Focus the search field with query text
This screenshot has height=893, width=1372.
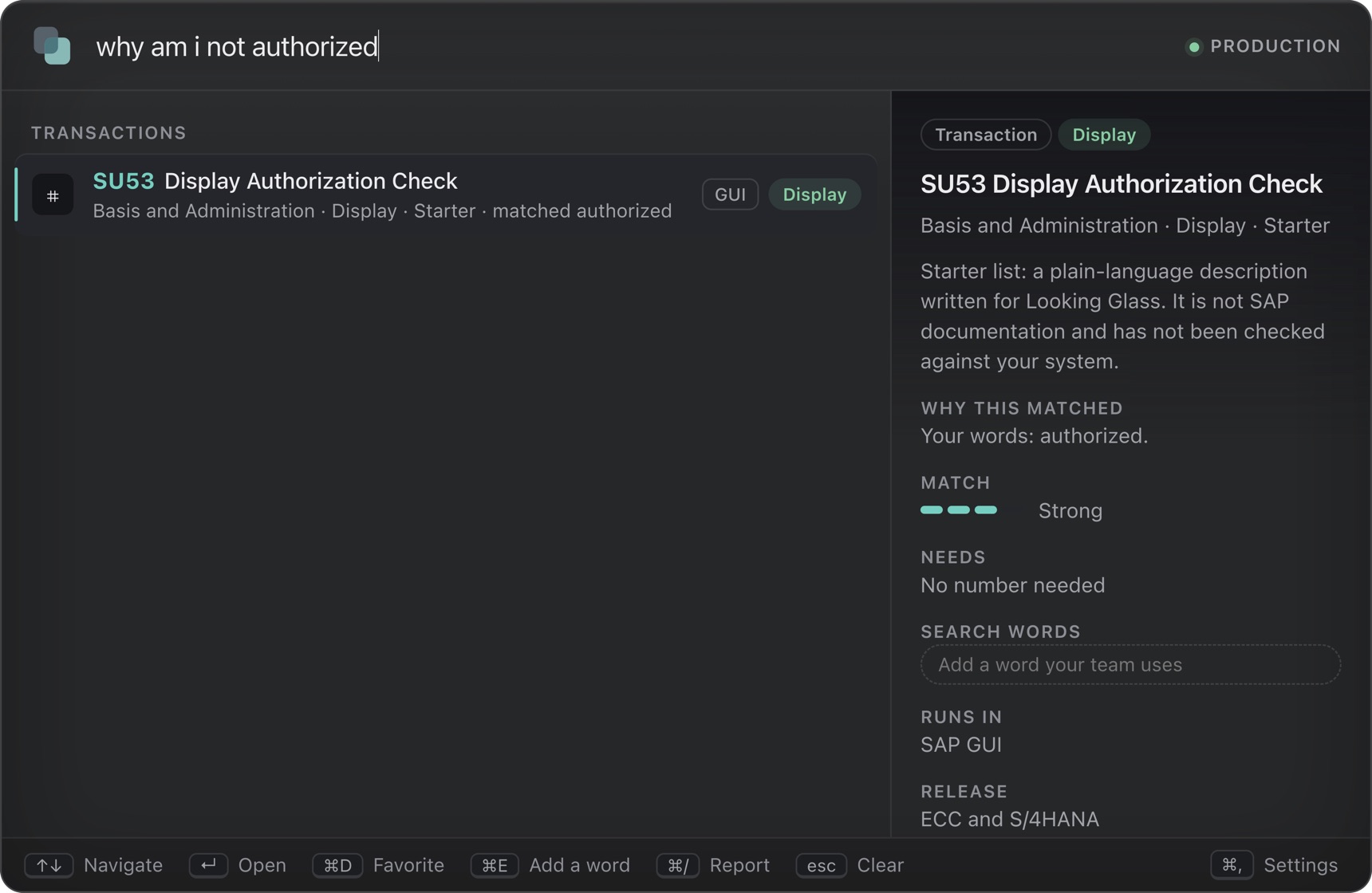(237, 46)
